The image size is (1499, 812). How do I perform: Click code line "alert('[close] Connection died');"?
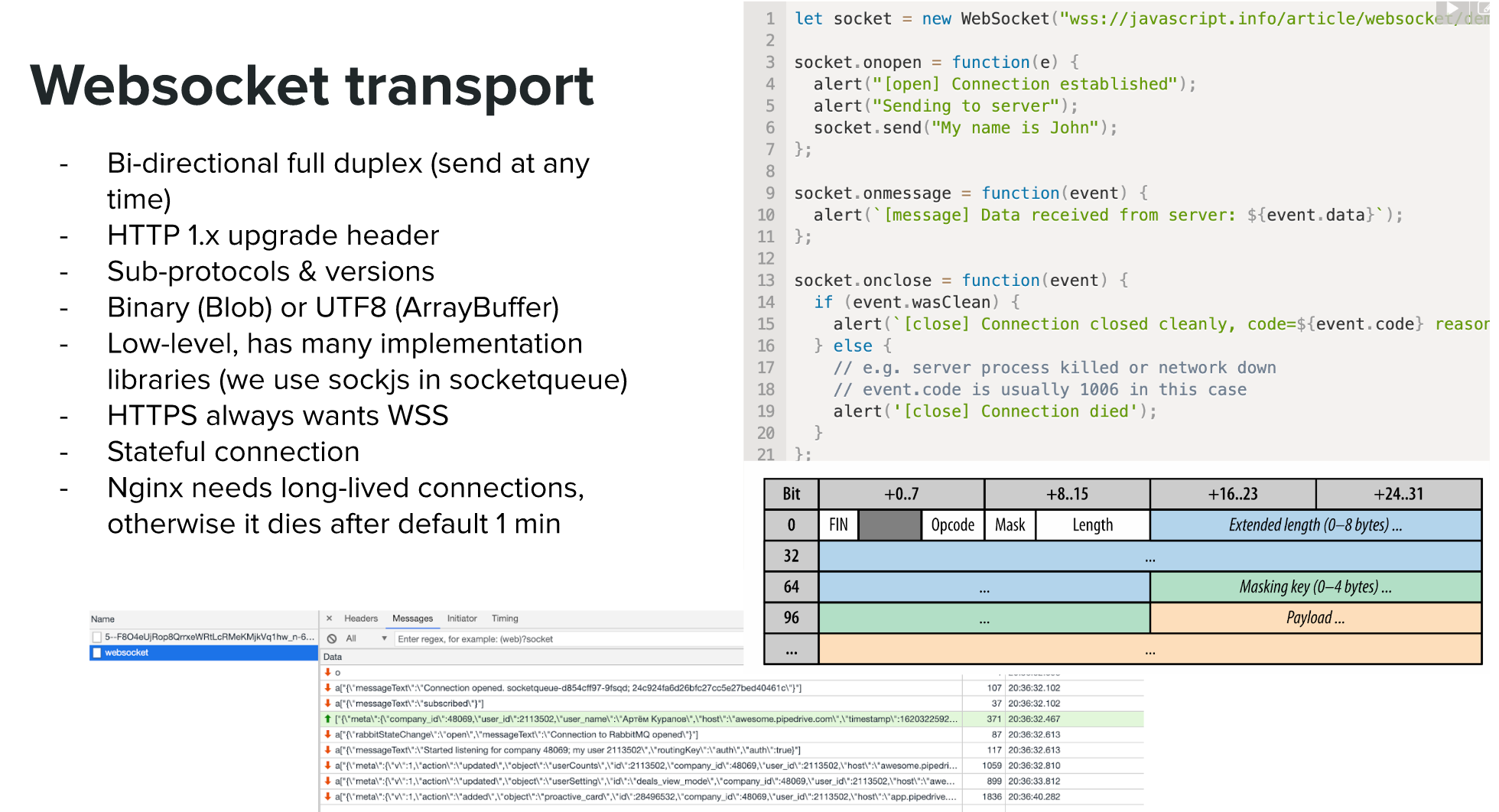(995, 411)
